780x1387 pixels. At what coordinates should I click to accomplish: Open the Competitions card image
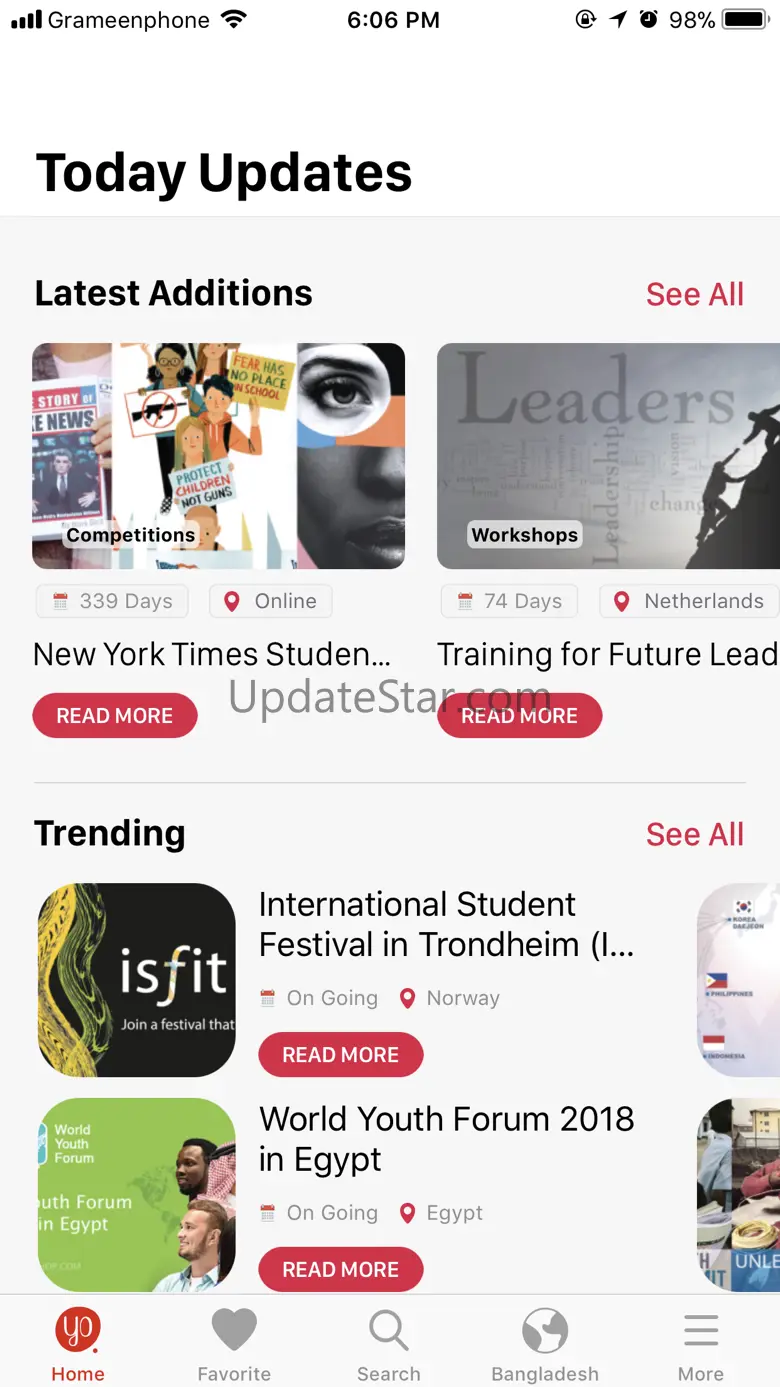219,456
